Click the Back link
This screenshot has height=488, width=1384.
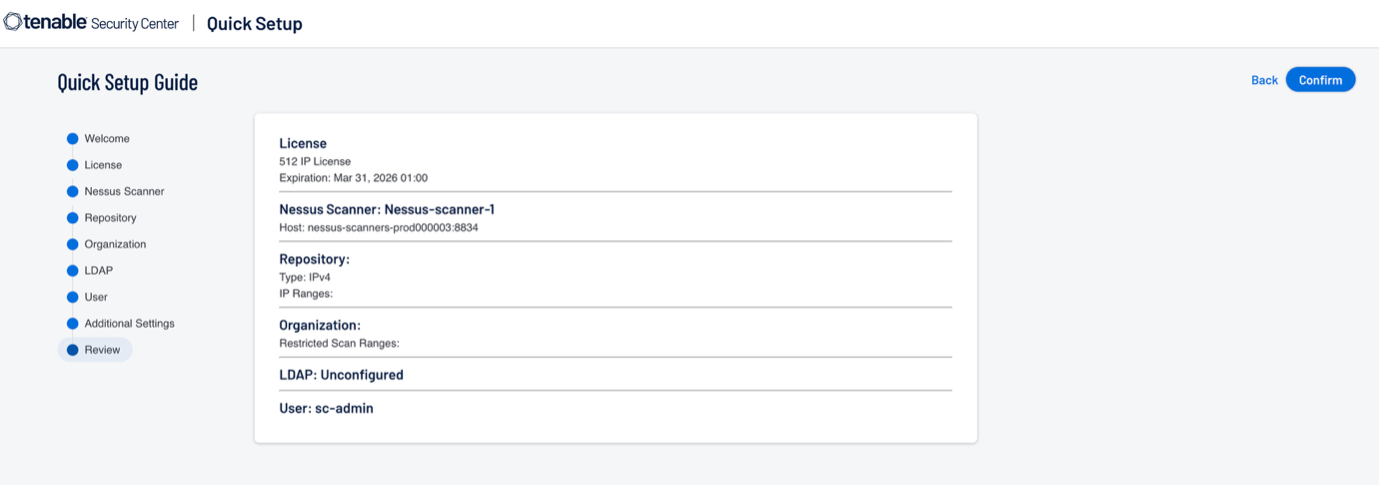1264,80
